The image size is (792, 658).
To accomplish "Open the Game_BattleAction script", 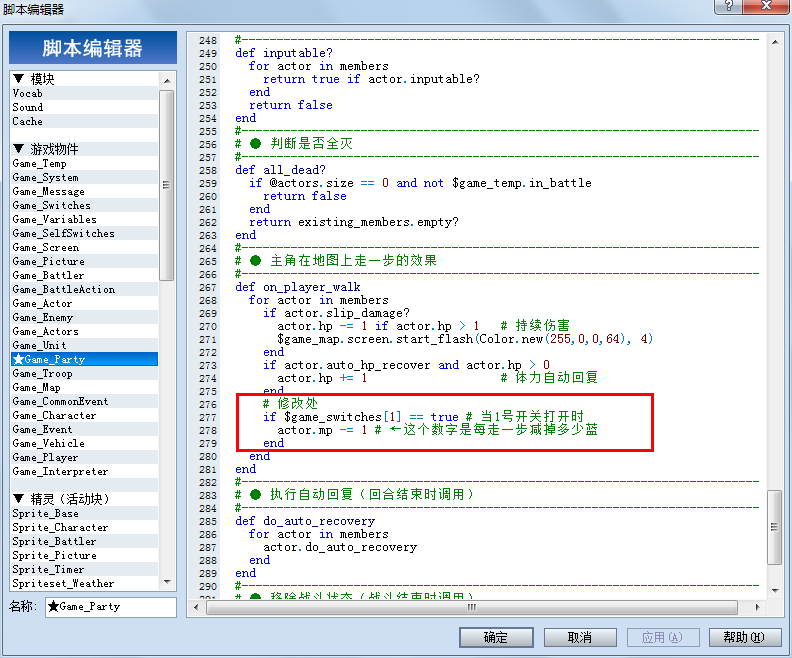I will click(x=84, y=289).
